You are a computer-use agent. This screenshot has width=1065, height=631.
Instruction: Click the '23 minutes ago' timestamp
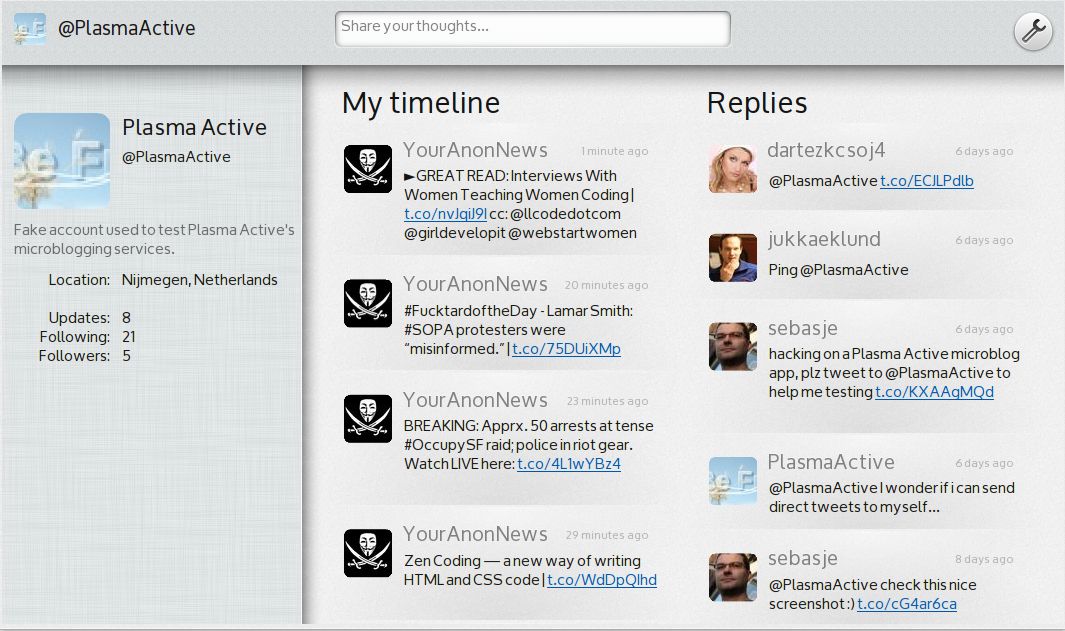608,401
